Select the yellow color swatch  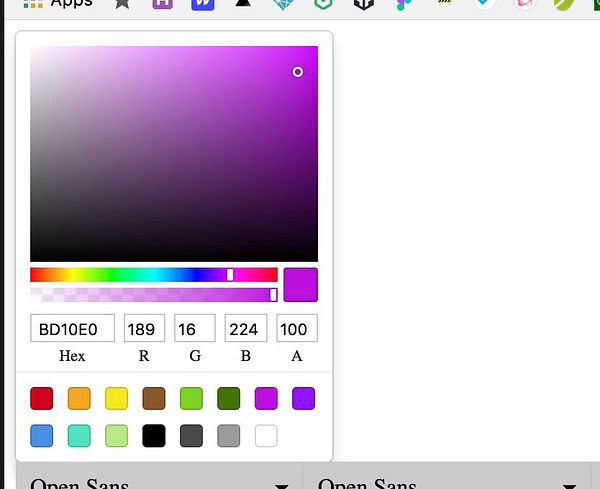tap(116, 398)
